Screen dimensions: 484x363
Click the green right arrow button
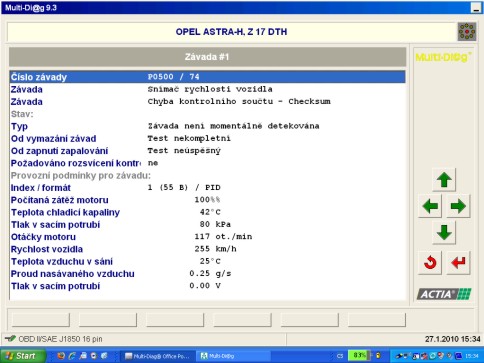458,206
